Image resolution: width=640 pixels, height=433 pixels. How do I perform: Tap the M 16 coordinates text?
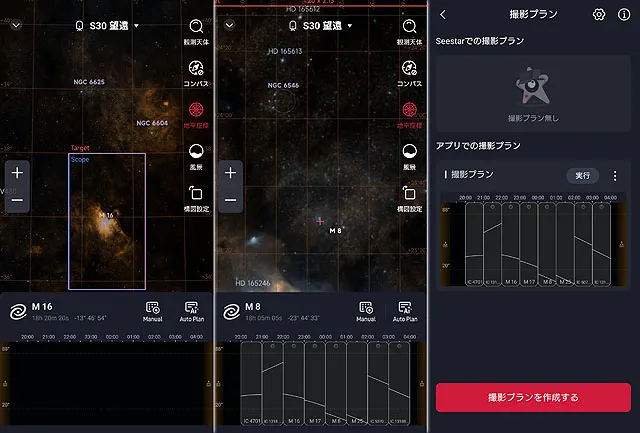tap(69, 318)
